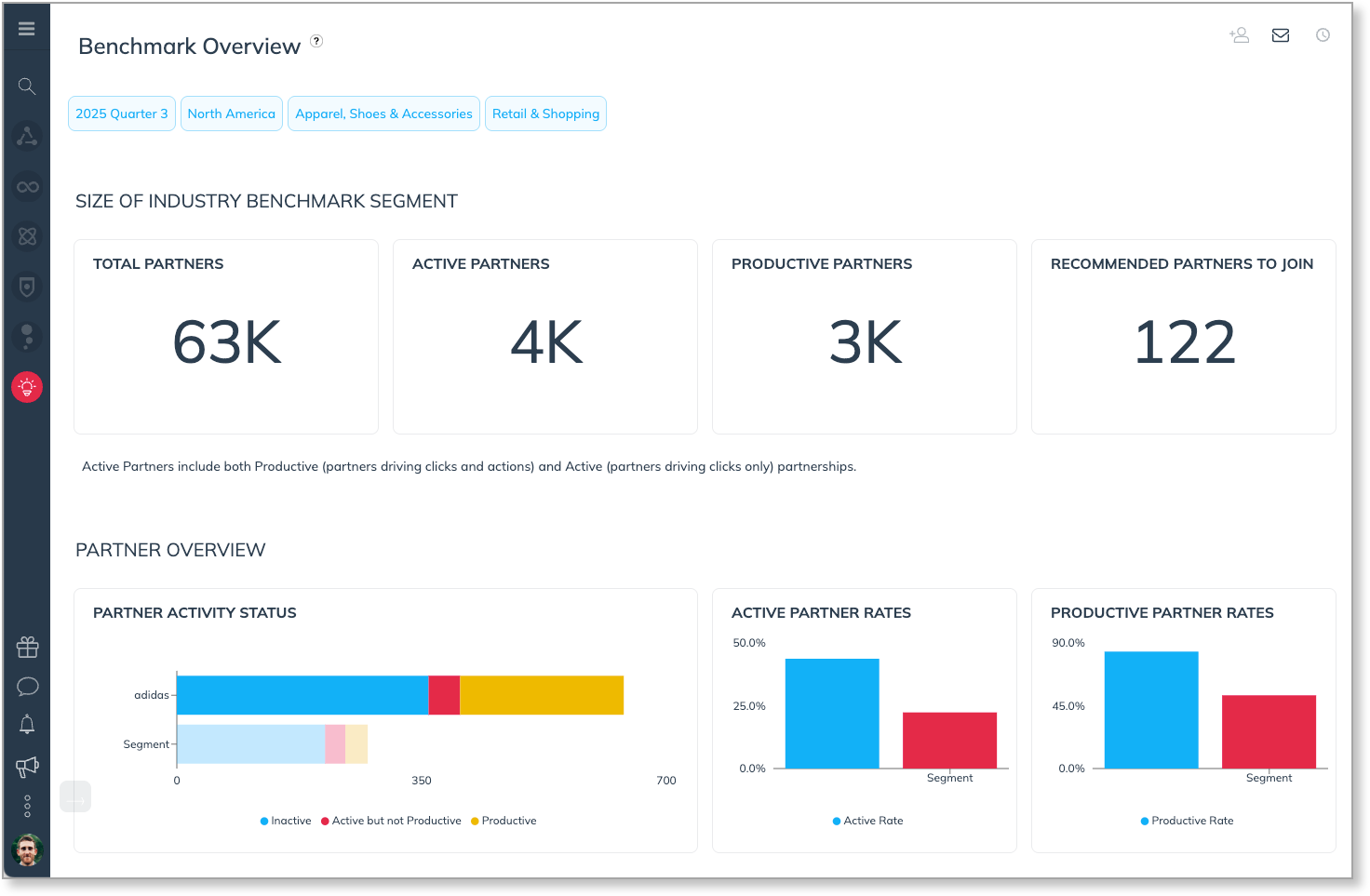Click the yellow Productive segment of the adidas bar
Screen dimensions: 1370x896
tap(542, 695)
